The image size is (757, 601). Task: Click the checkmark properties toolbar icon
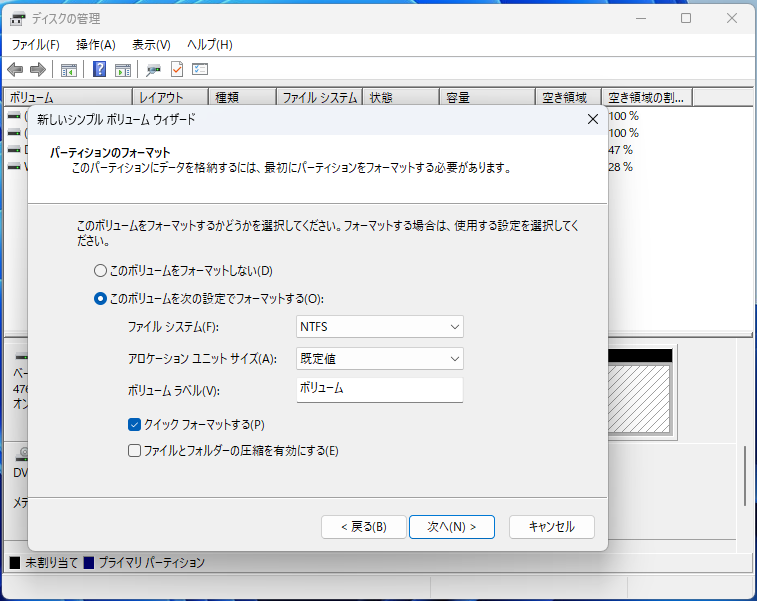click(177, 70)
